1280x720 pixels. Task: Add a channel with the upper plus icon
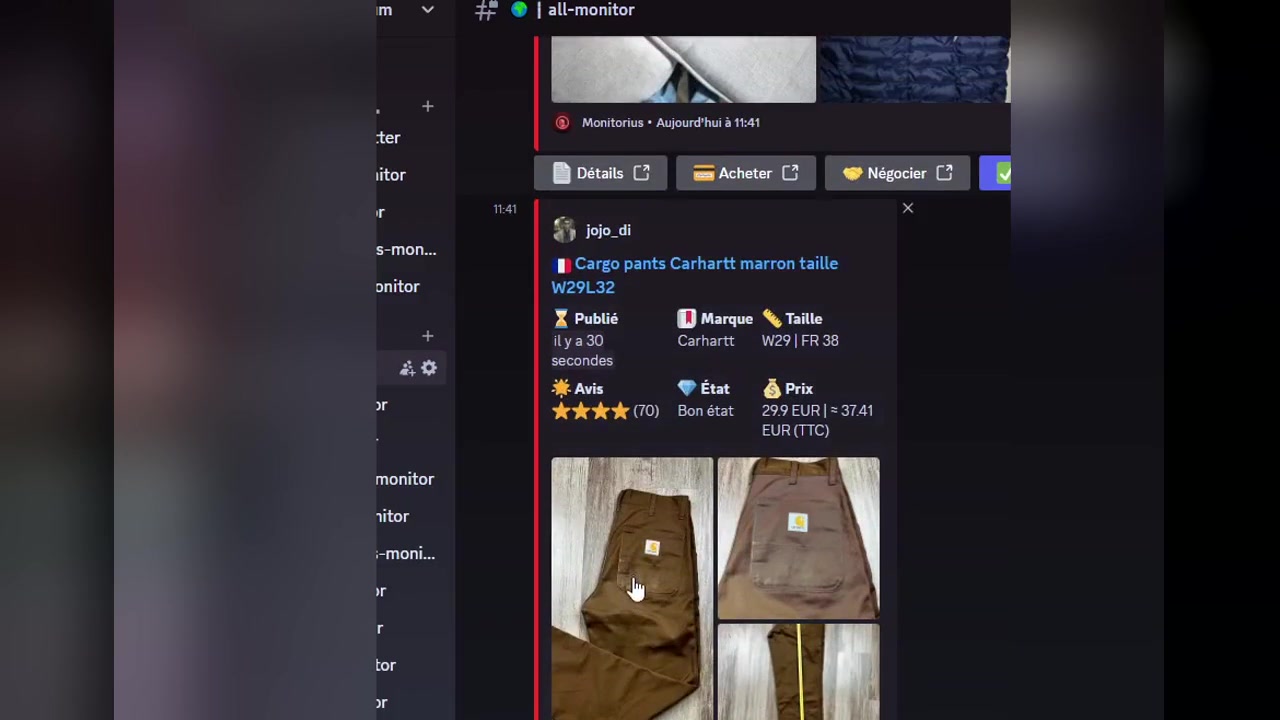[x=428, y=106]
